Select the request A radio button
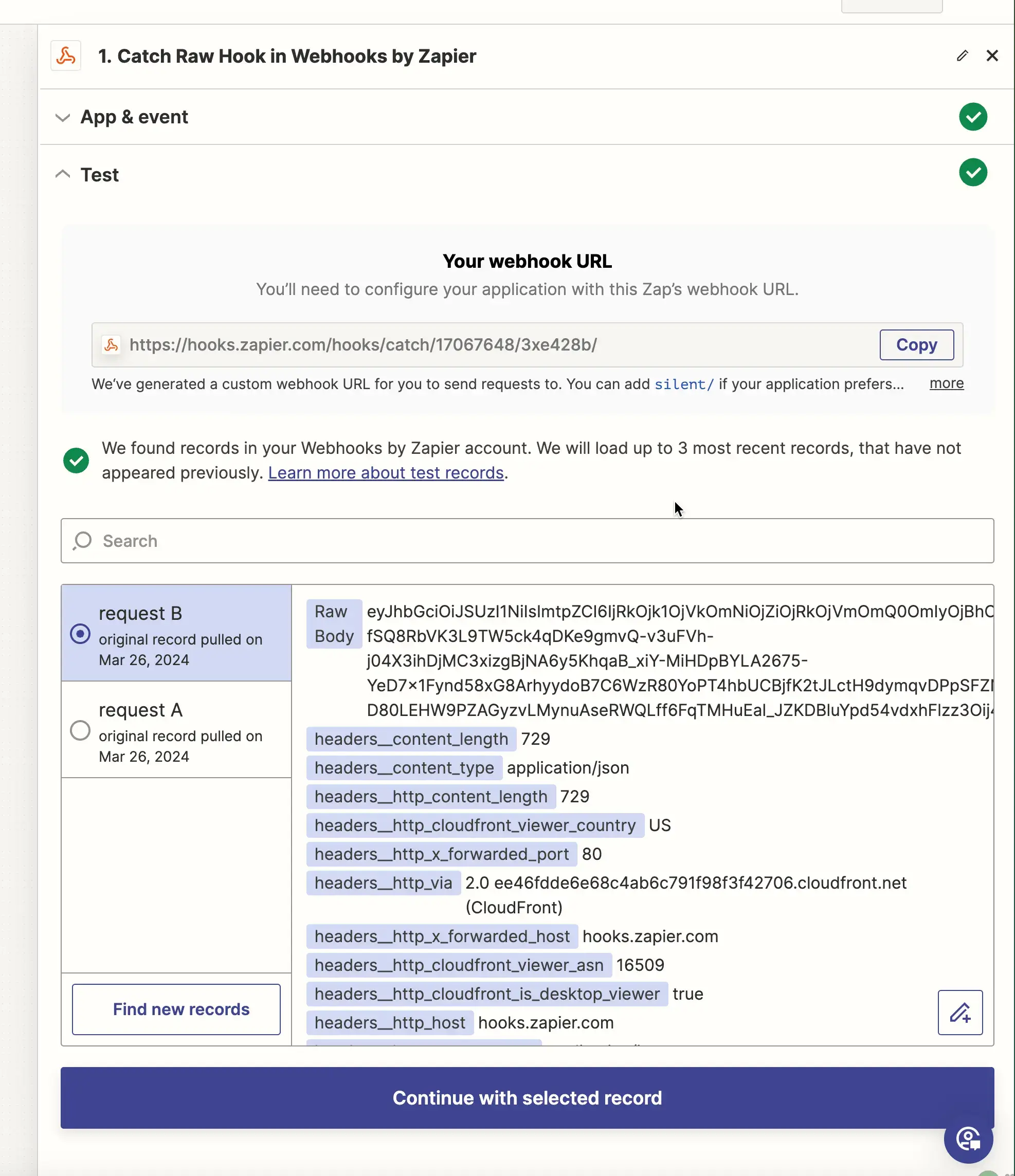Viewport: 1015px width, 1176px height. pyautogui.click(x=80, y=730)
